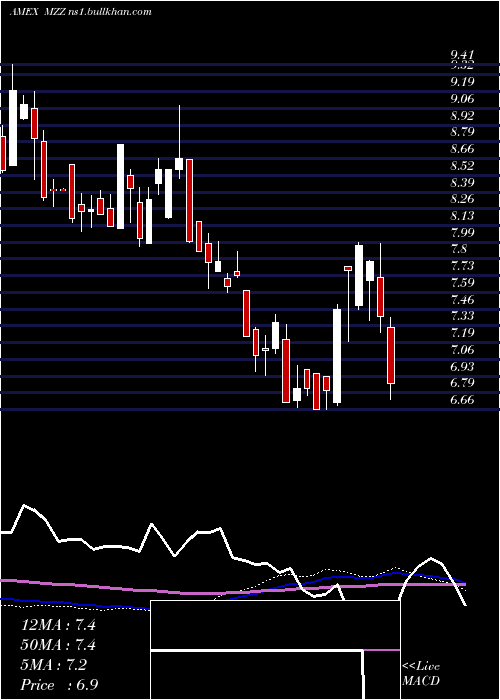Select the 8.52 price axis label
500x700 pixels.
462,166
